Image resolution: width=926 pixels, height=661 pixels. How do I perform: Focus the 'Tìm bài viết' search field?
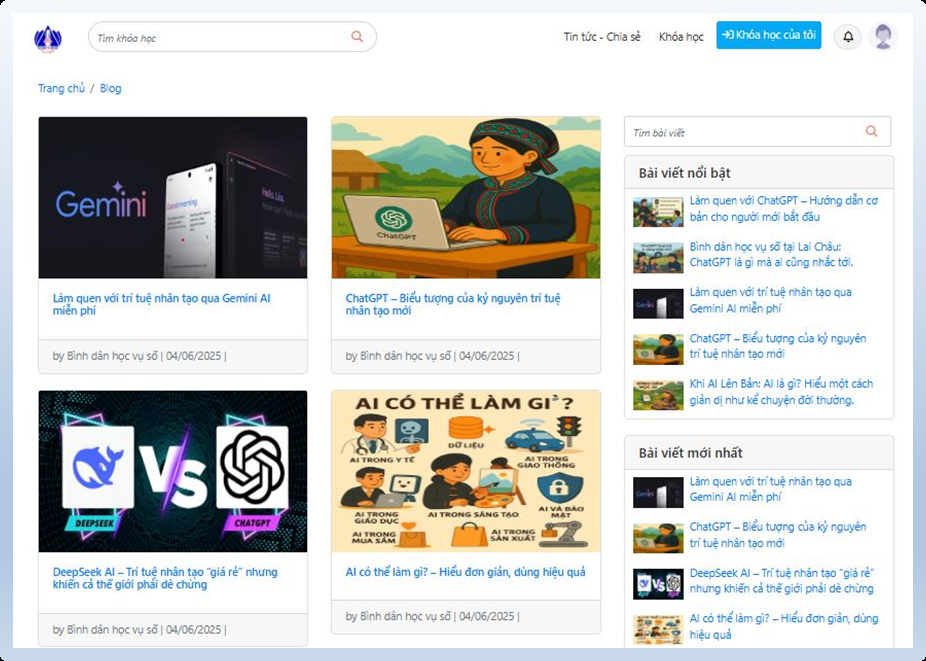tap(745, 132)
